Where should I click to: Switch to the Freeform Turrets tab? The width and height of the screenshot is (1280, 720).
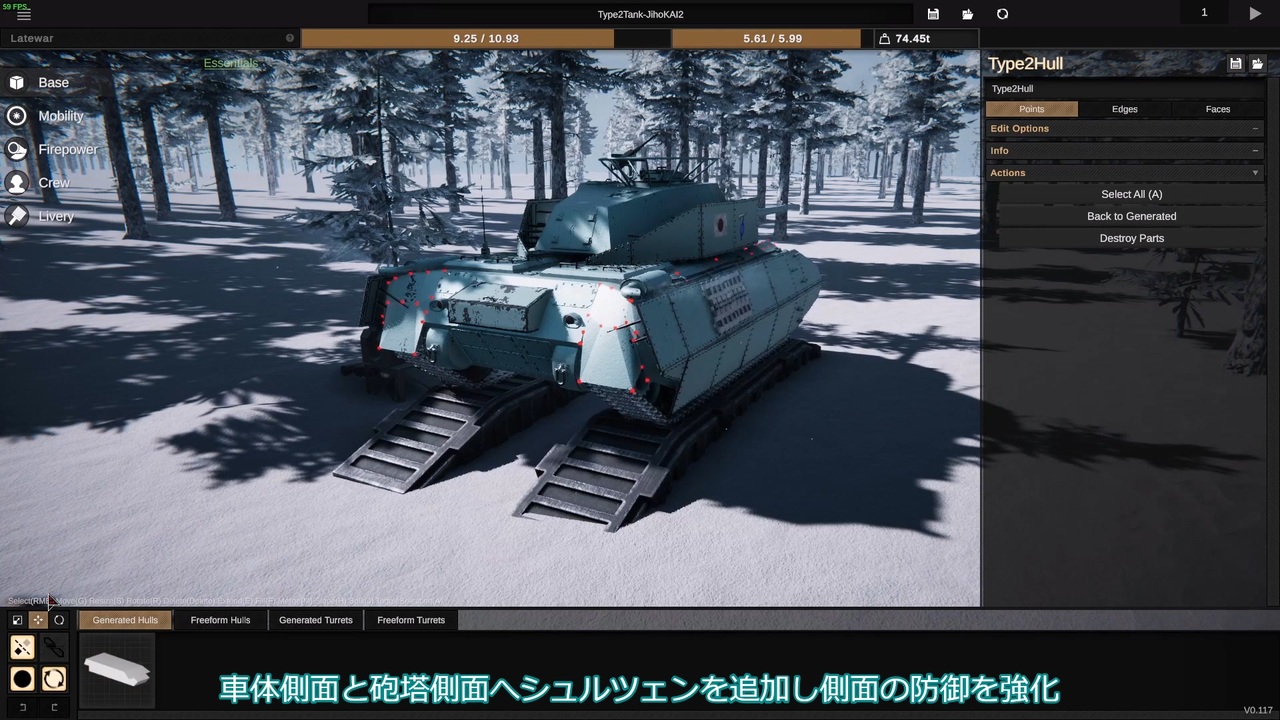410,620
